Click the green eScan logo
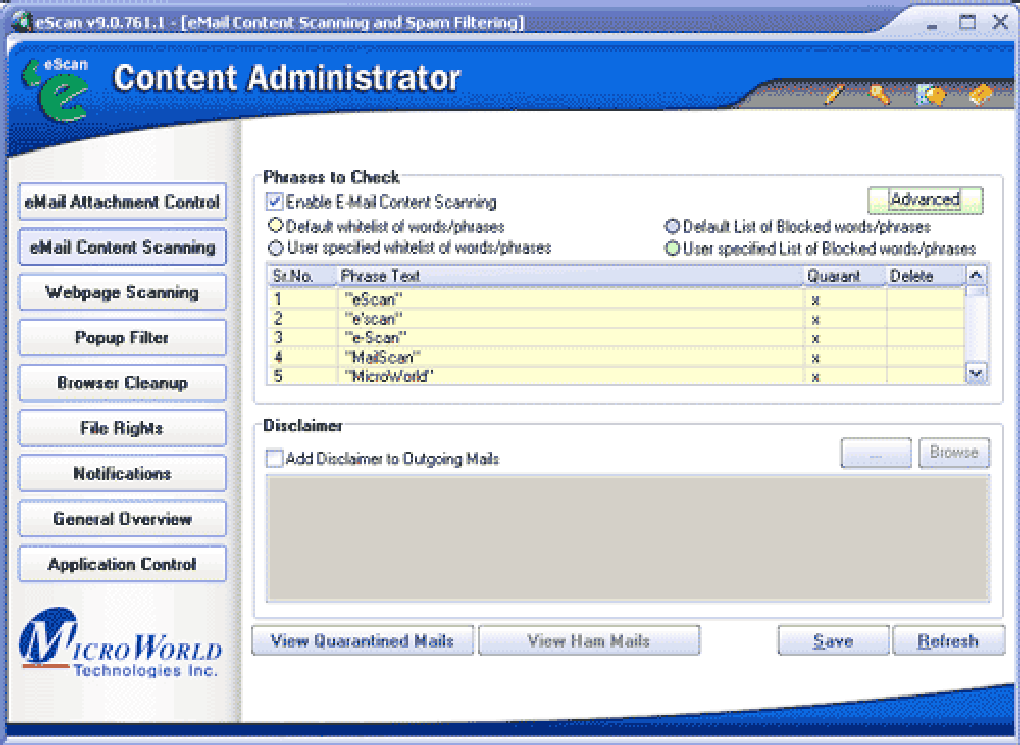The image size is (1020, 745). pos(55,90)
